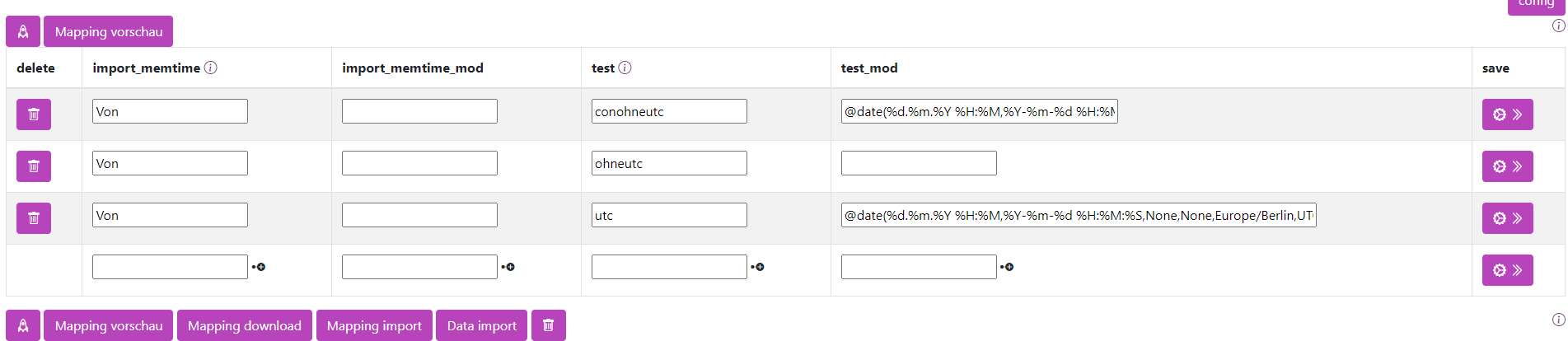1568x341 pixels.
Task: Click the rocket icon below the table
Action: [x=23, y=325]
